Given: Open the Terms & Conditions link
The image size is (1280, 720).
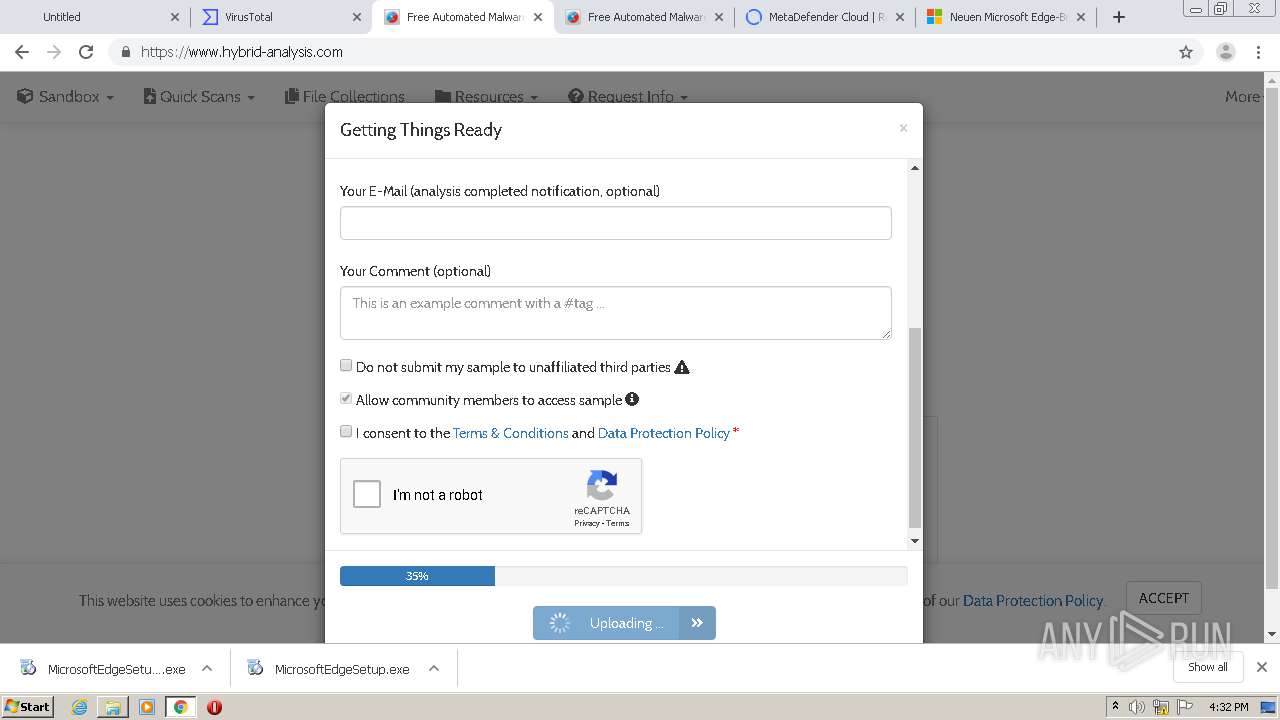Looking at the screenshot, I should tap(511, 433).
